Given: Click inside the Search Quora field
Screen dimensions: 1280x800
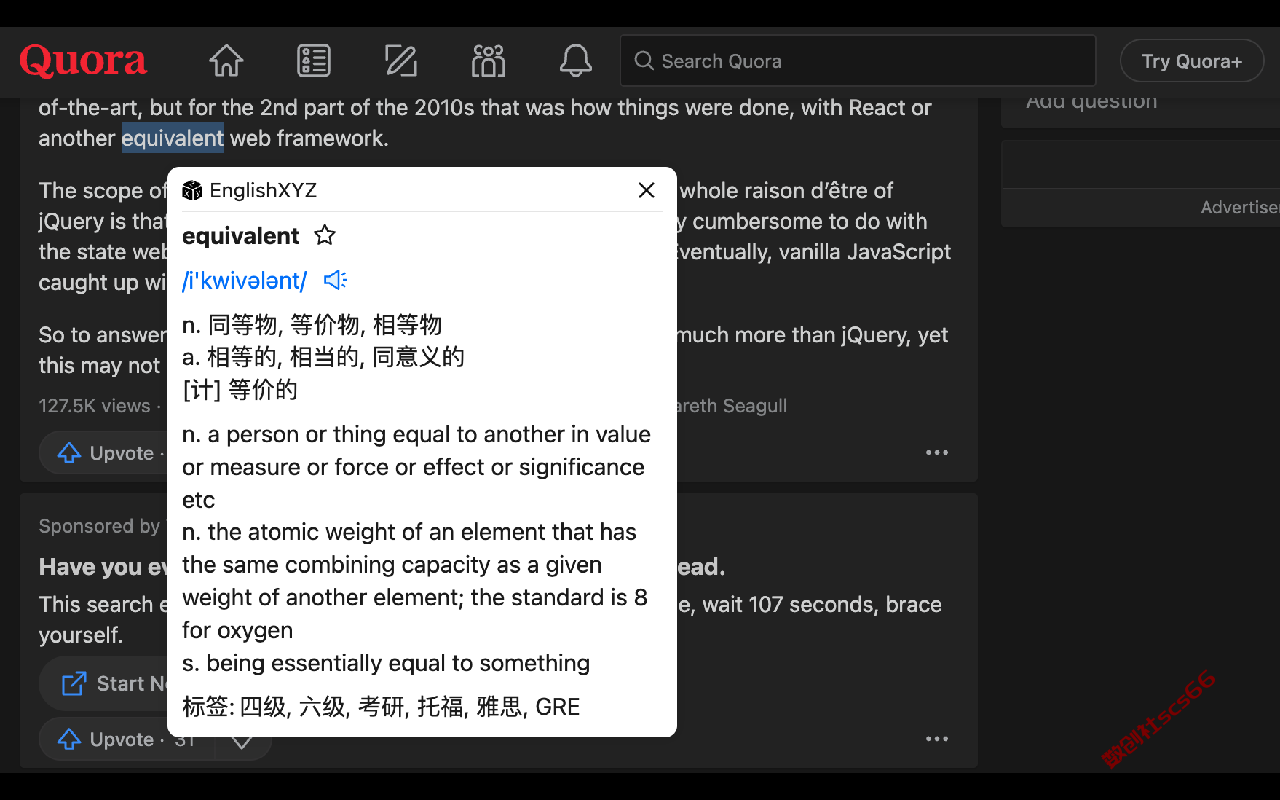Looking at the screenshot, I should click(x=858, y=61).
